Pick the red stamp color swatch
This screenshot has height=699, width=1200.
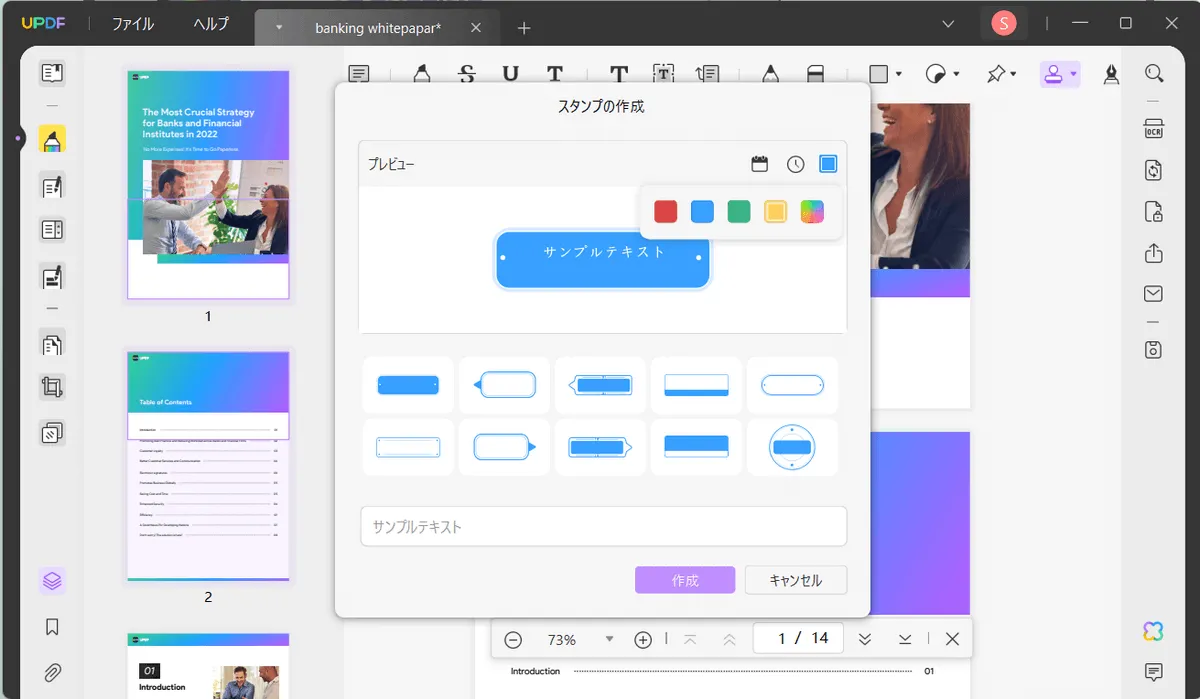click(666, 211)
